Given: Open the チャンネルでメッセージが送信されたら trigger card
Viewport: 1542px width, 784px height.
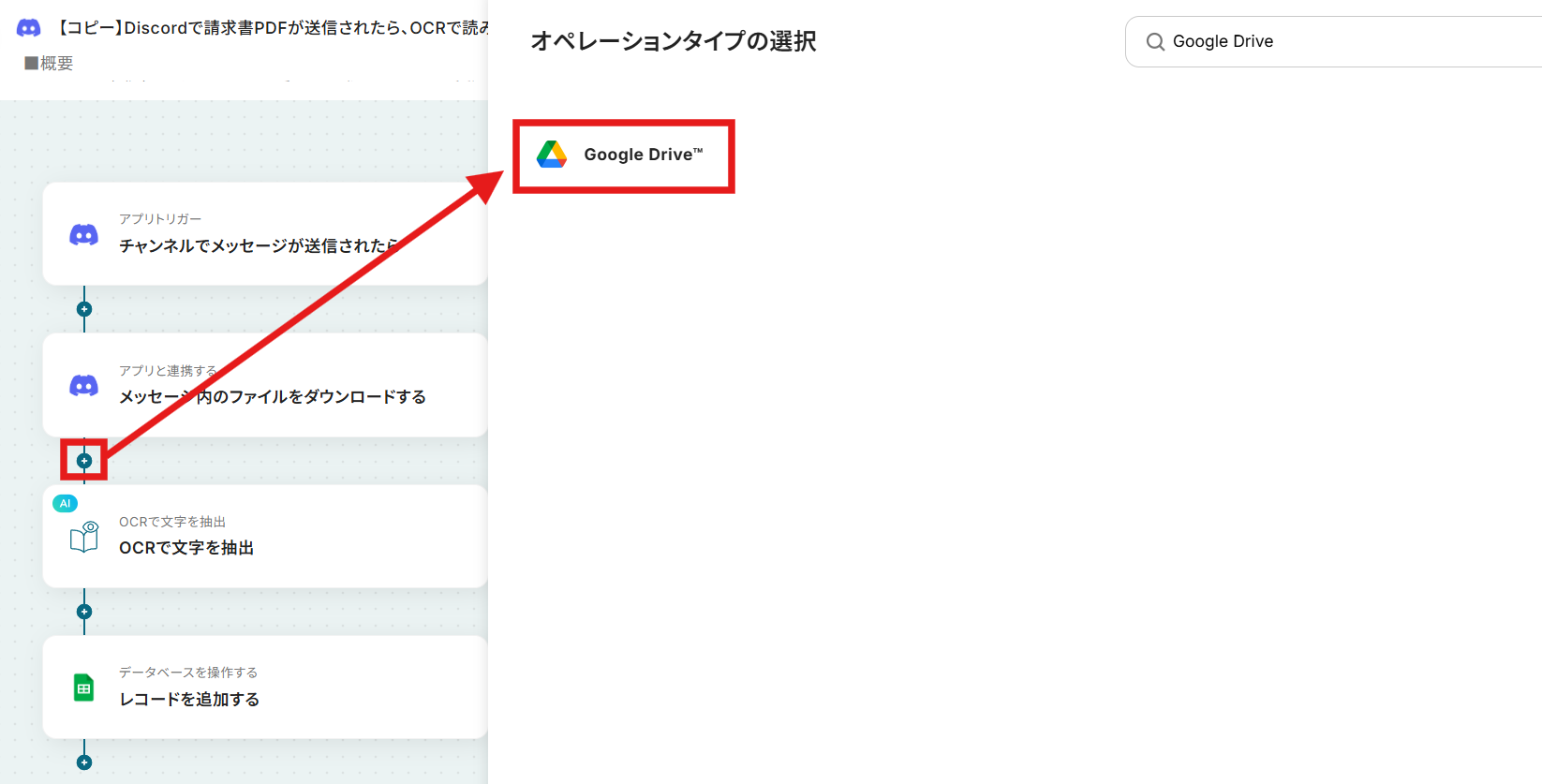Looking at the screenshot, I should click(265, 234).
